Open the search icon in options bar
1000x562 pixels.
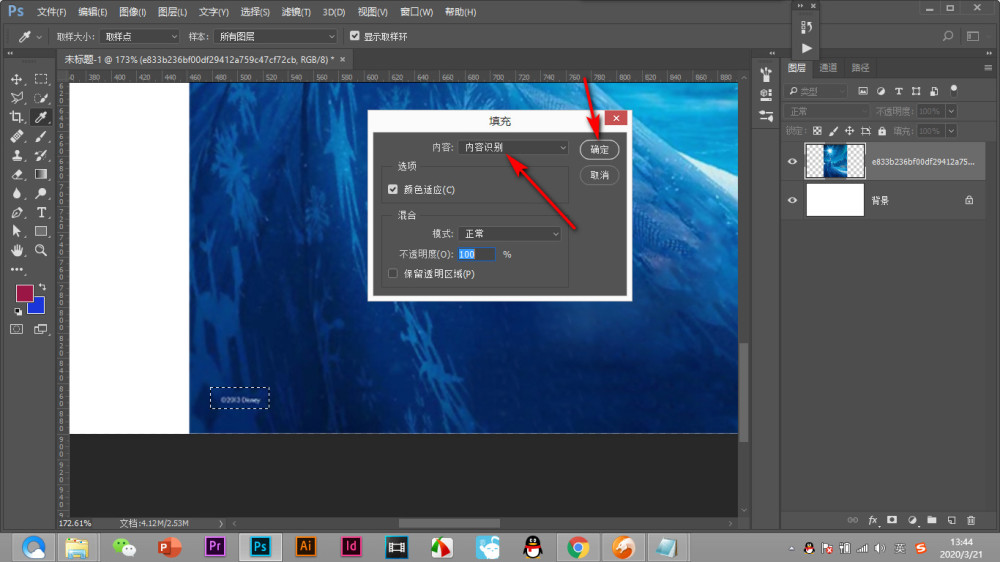tap(948, 36)
